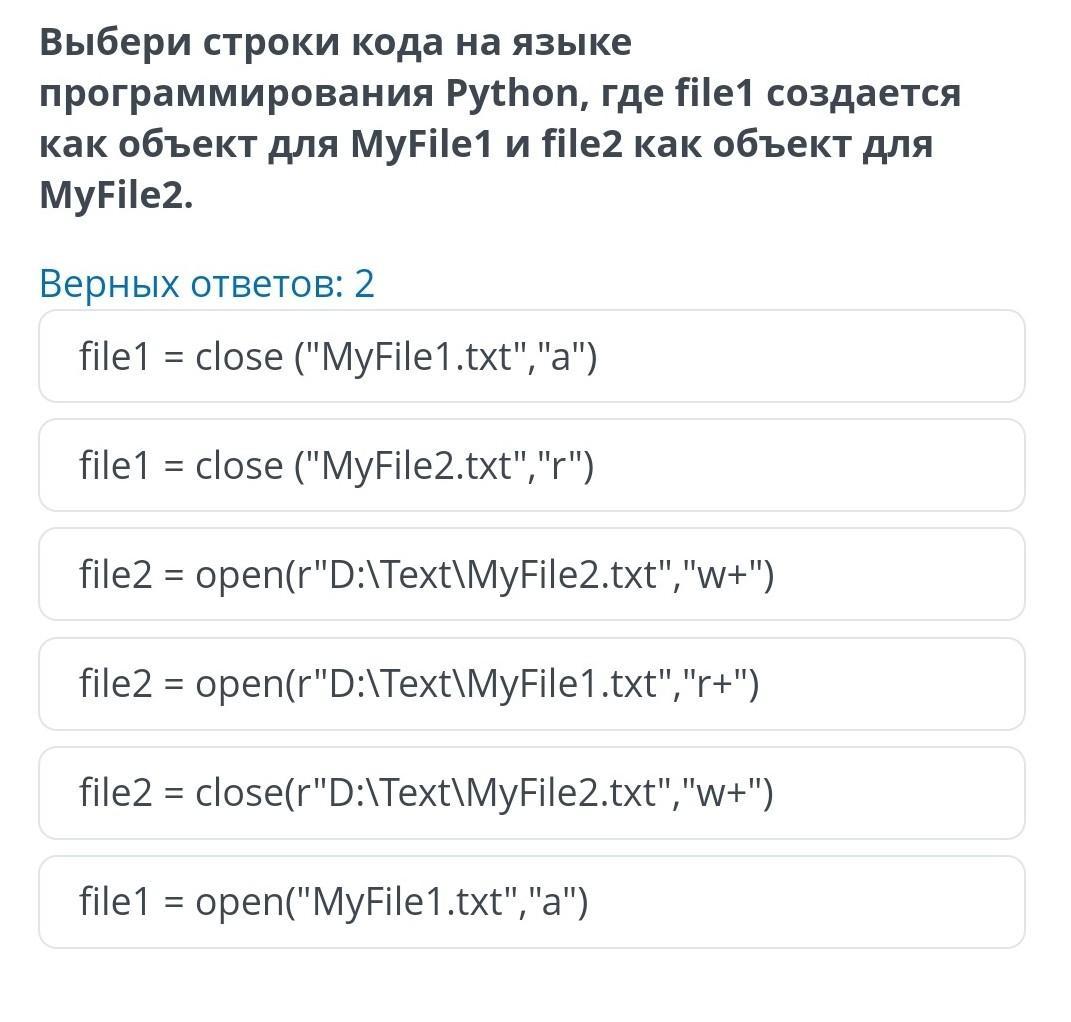Click the word "Python" in the question

coord(512,93)
